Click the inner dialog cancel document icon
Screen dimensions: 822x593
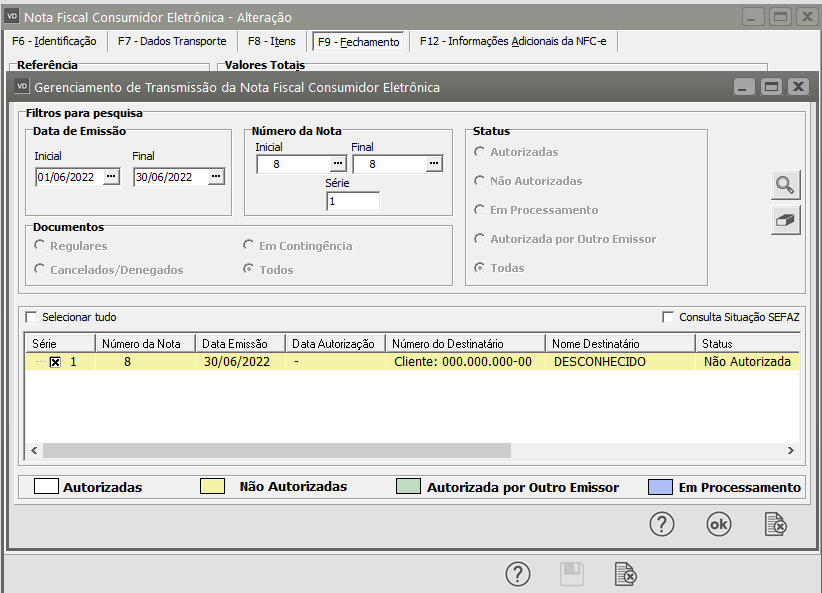coord(775,524)
